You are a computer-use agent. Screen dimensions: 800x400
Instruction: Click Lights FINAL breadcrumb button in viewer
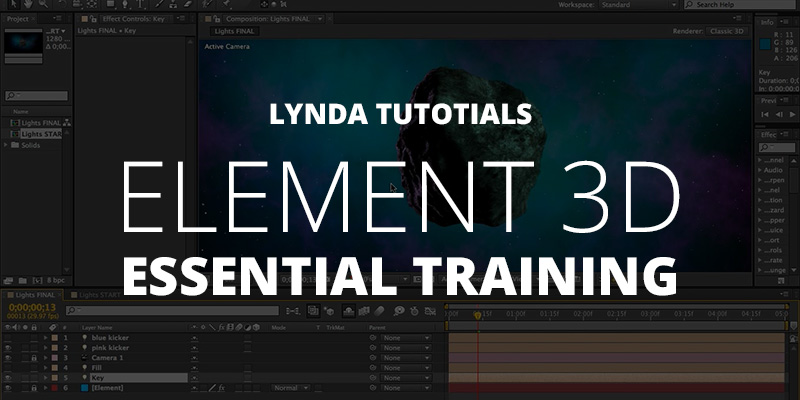pos(235,31)
